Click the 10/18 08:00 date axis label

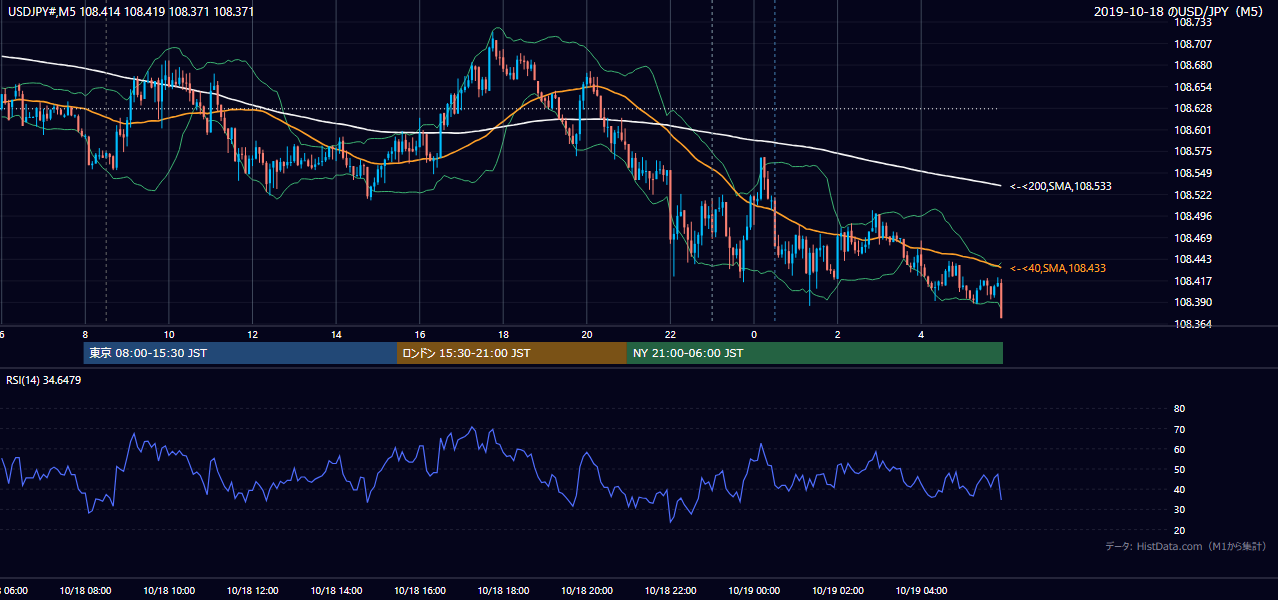tap(85, 590)
